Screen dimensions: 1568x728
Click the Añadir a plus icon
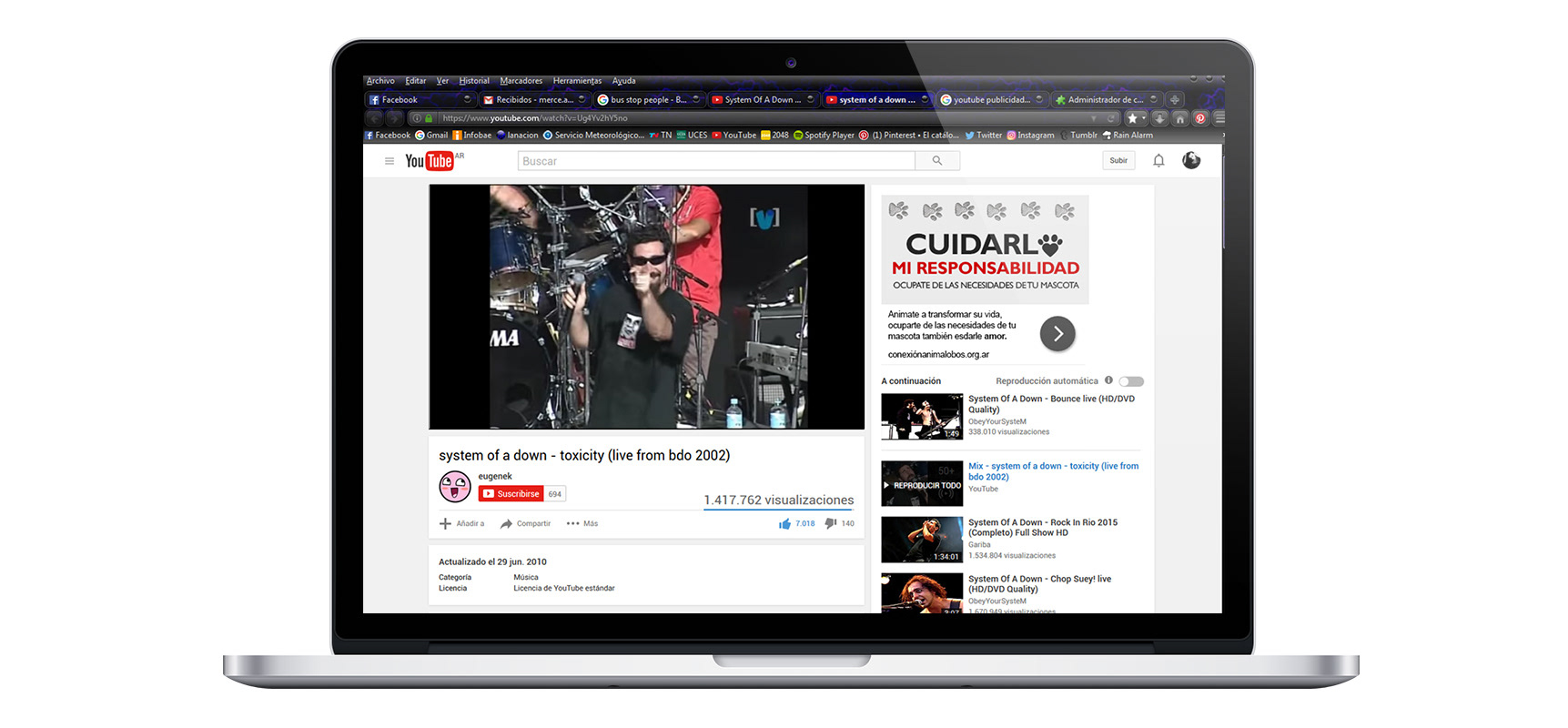(445, 523)
